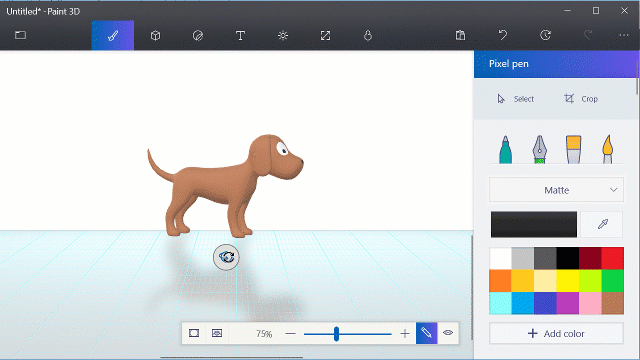Click the current dark color preview
The height and width of the screenshot is (360, 640).
pos(534,224)
